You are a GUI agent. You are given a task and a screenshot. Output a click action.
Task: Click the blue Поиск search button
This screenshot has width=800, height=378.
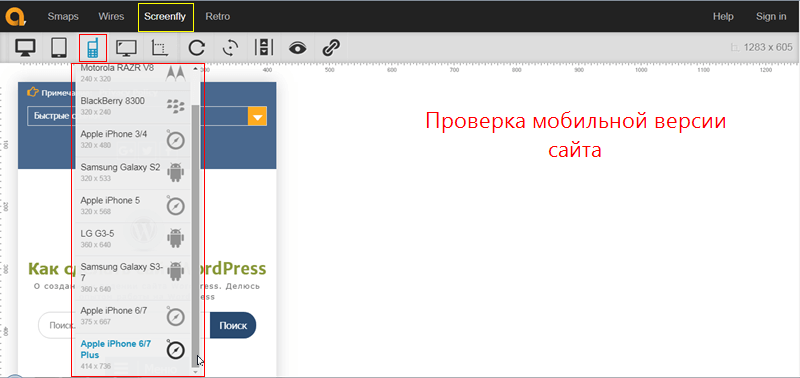pyautogui.click(x=233, y=325)
